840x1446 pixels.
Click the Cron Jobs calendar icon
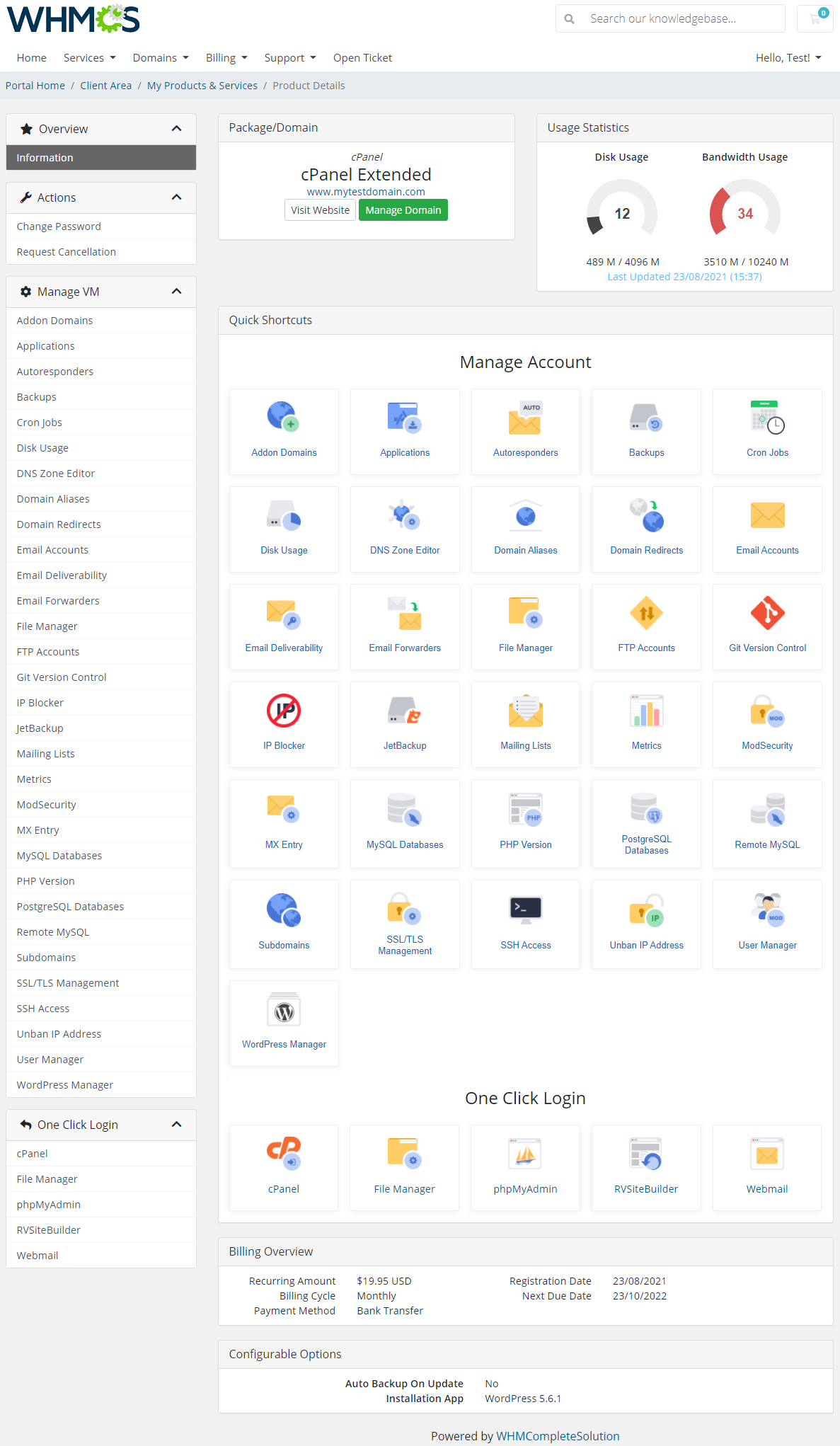(x=767, y=417)
